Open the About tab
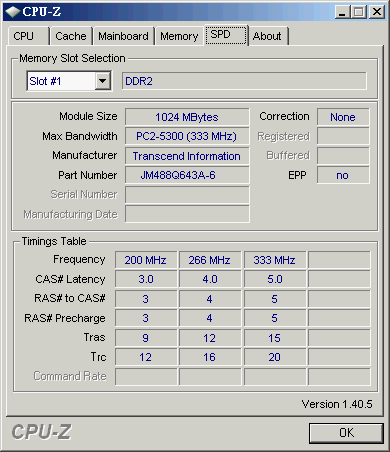The height and width of the screenshot is (452, 390). pos(268,36)
